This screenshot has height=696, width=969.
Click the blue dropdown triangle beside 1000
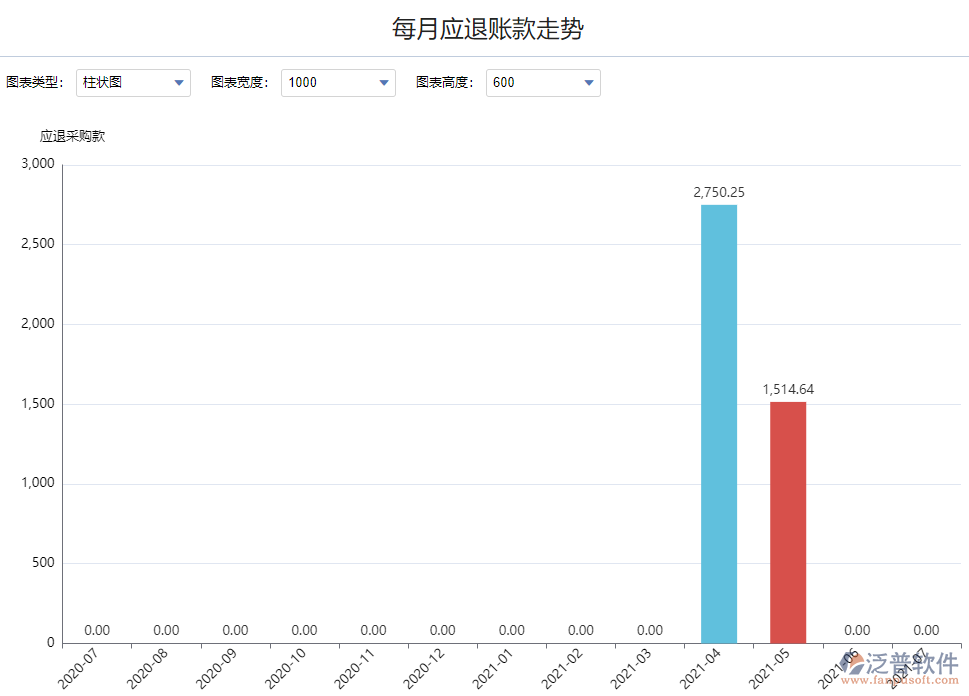[385, 83]
